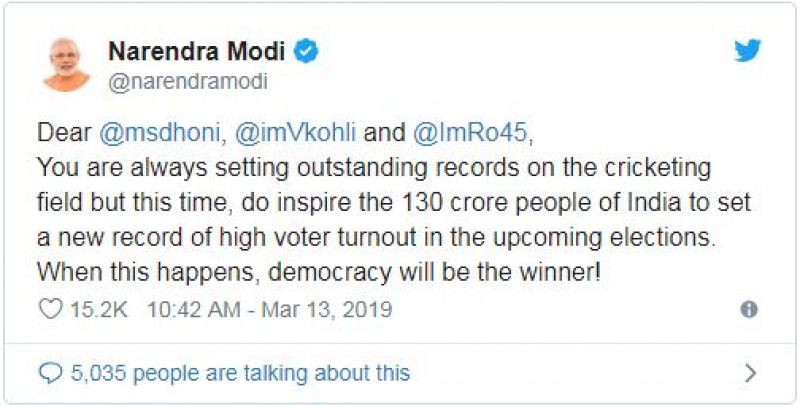Open the Narendra Modi display name link

[195, 52]
